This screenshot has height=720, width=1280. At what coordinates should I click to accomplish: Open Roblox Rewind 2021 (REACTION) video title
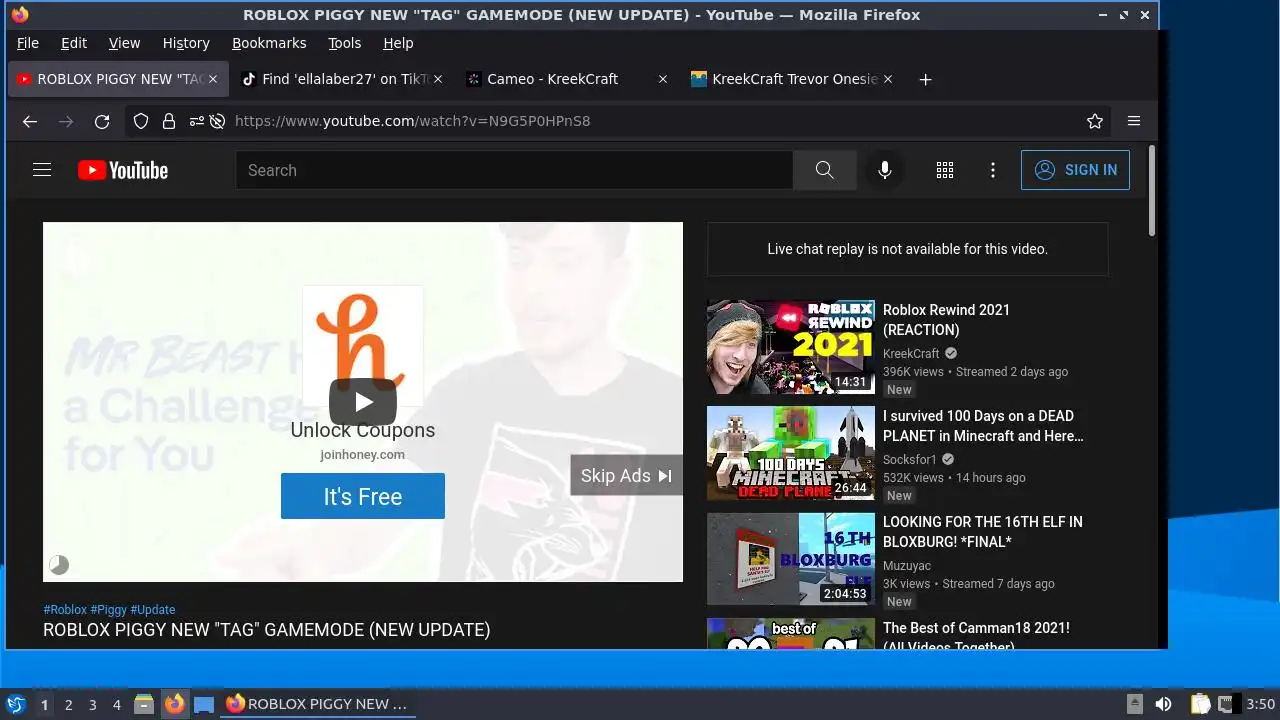946,320
